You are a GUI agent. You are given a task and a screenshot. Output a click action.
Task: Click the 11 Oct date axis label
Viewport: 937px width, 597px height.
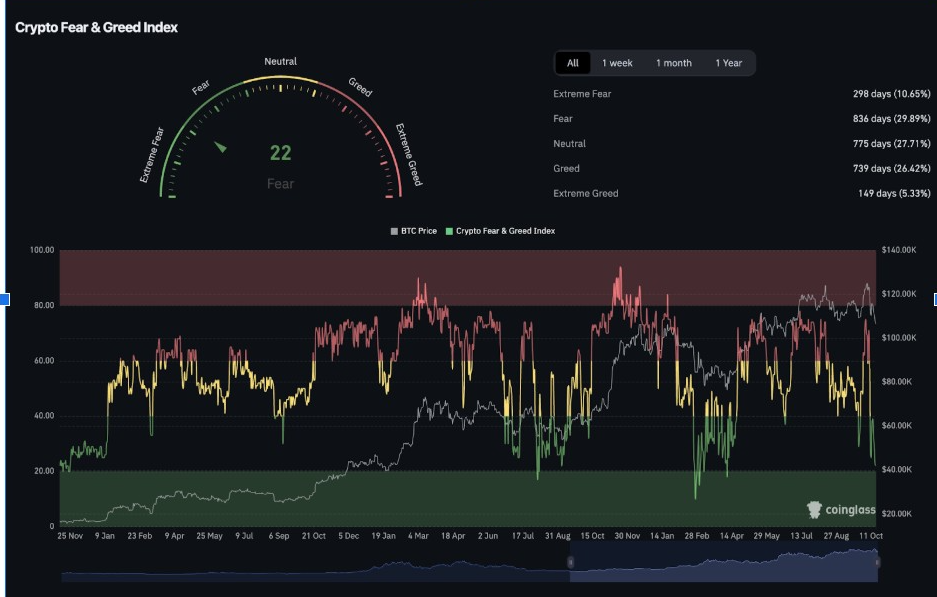[871, 536]
